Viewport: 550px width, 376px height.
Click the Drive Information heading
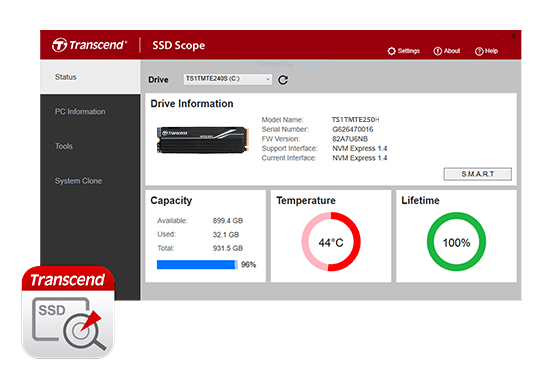192,104
